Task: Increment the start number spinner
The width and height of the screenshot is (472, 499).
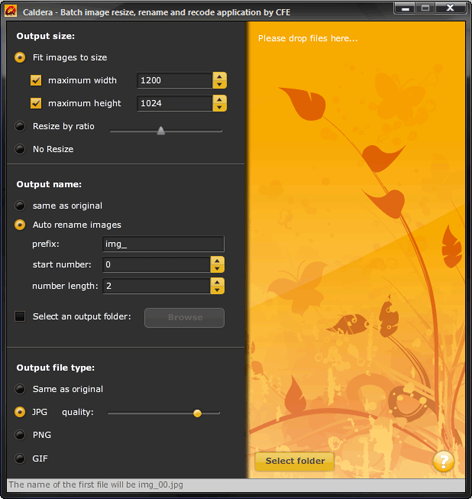Action: pyautogui.click(x=217, y=261)
